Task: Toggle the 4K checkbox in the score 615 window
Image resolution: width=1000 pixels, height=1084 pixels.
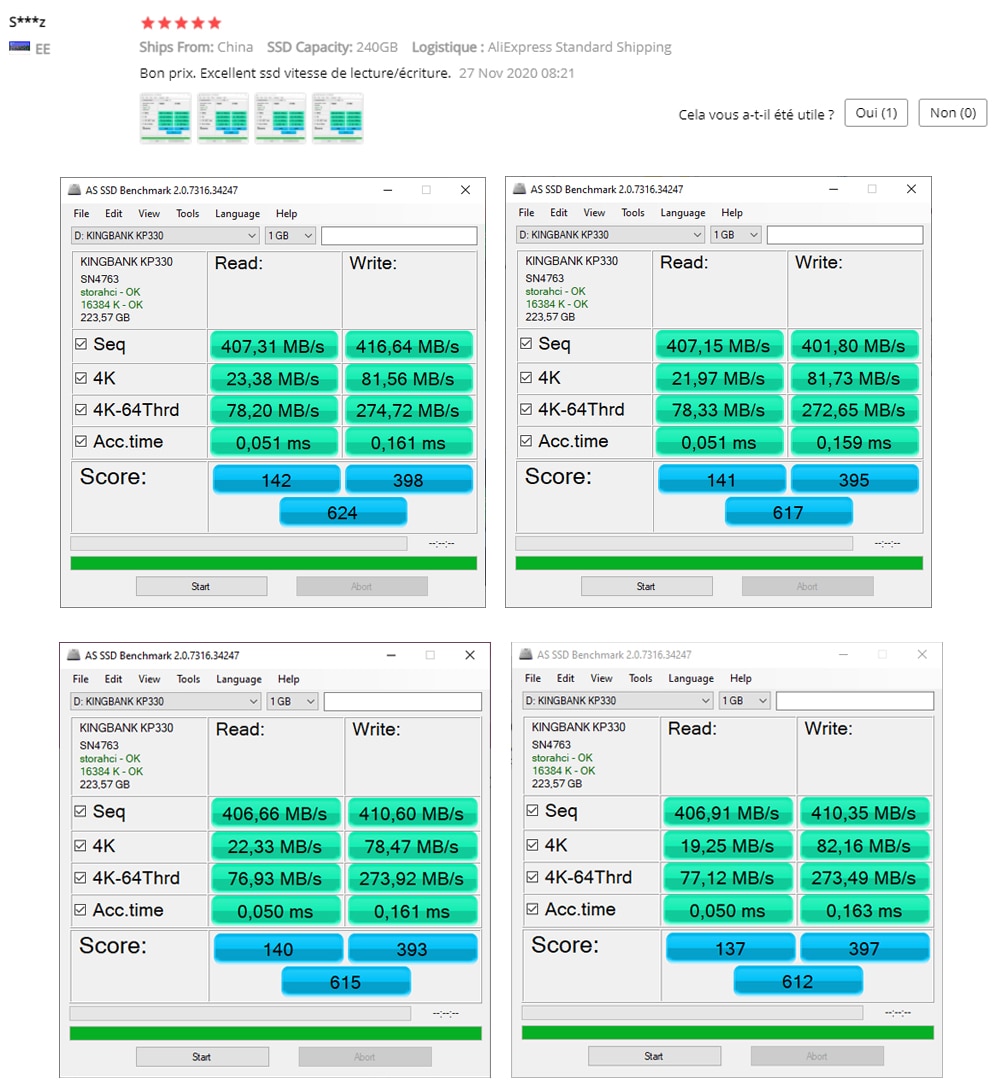Action: (80, 845)
